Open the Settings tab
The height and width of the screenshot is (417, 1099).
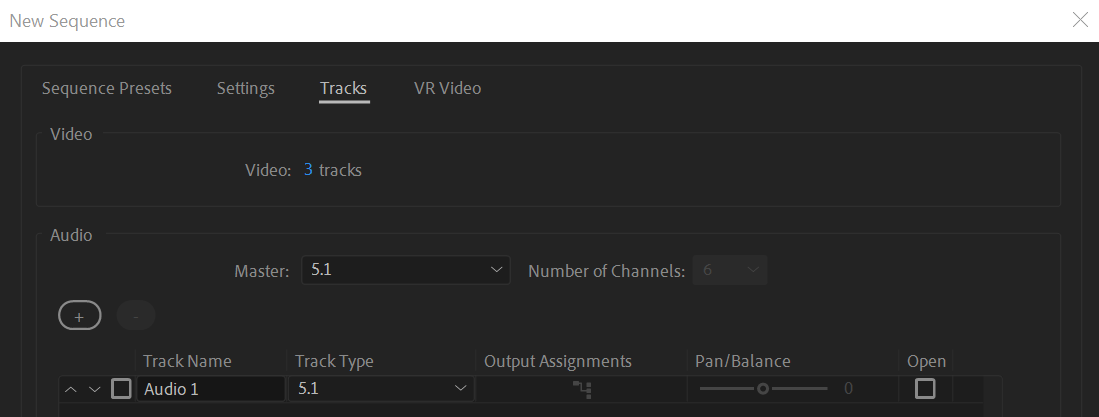245,88
